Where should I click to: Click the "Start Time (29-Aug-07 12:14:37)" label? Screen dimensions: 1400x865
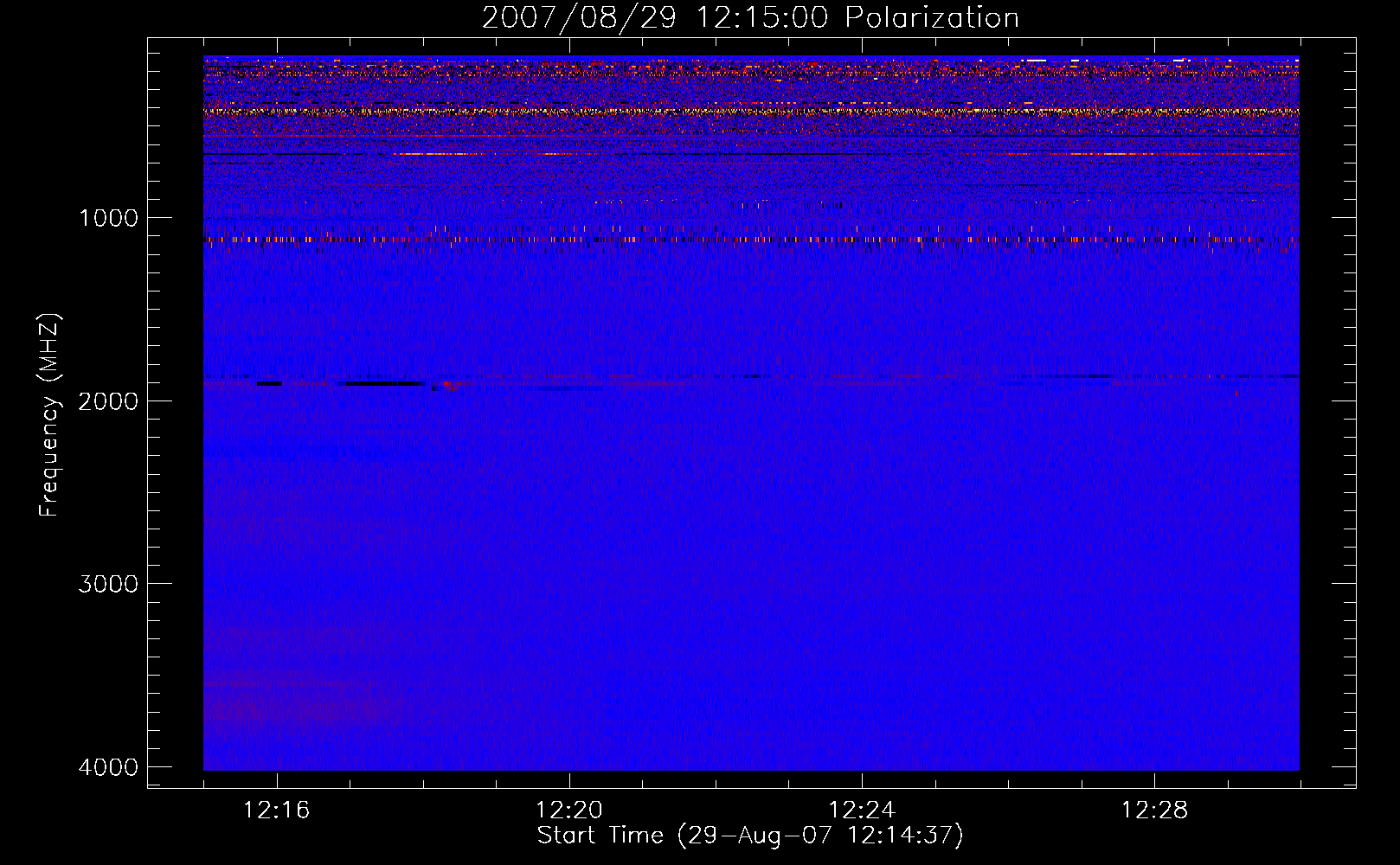click(750, 836)
